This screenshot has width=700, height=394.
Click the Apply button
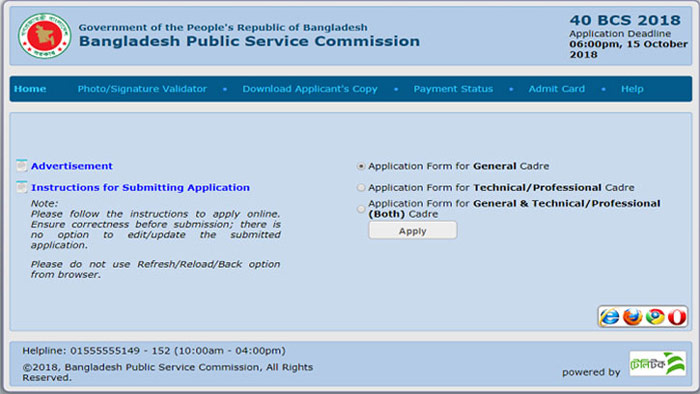coord(412,231)
